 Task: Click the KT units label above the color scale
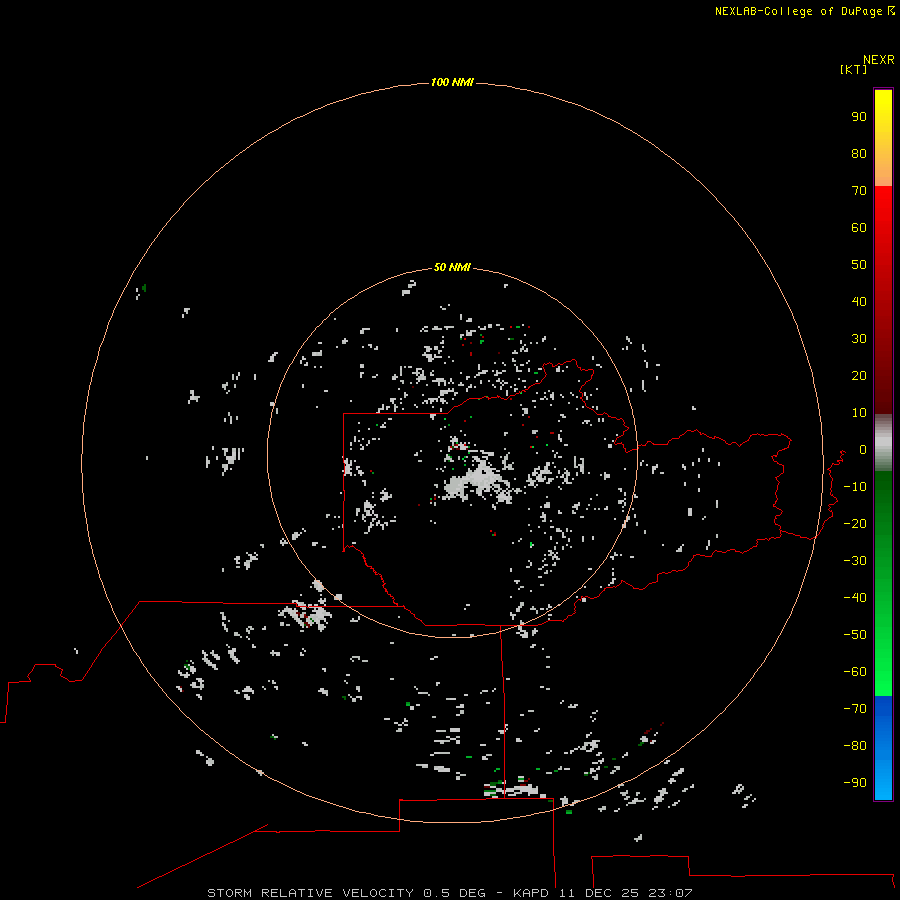[853, 69]
